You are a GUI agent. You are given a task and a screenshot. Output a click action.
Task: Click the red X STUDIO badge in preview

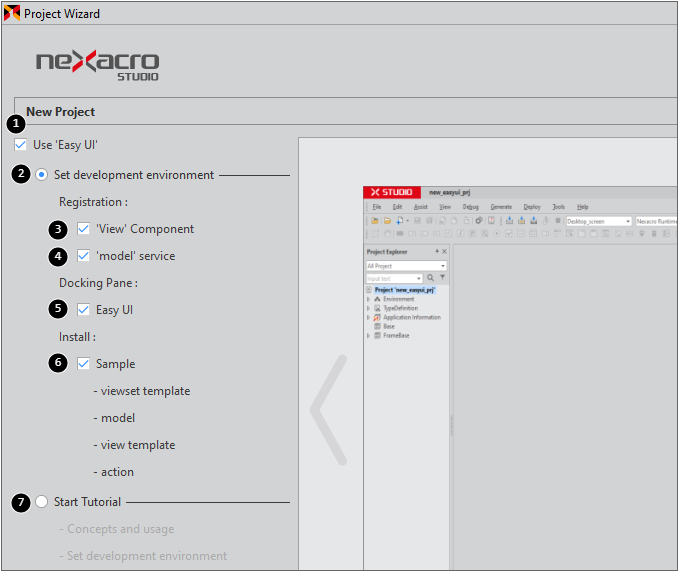coord(392,192)
